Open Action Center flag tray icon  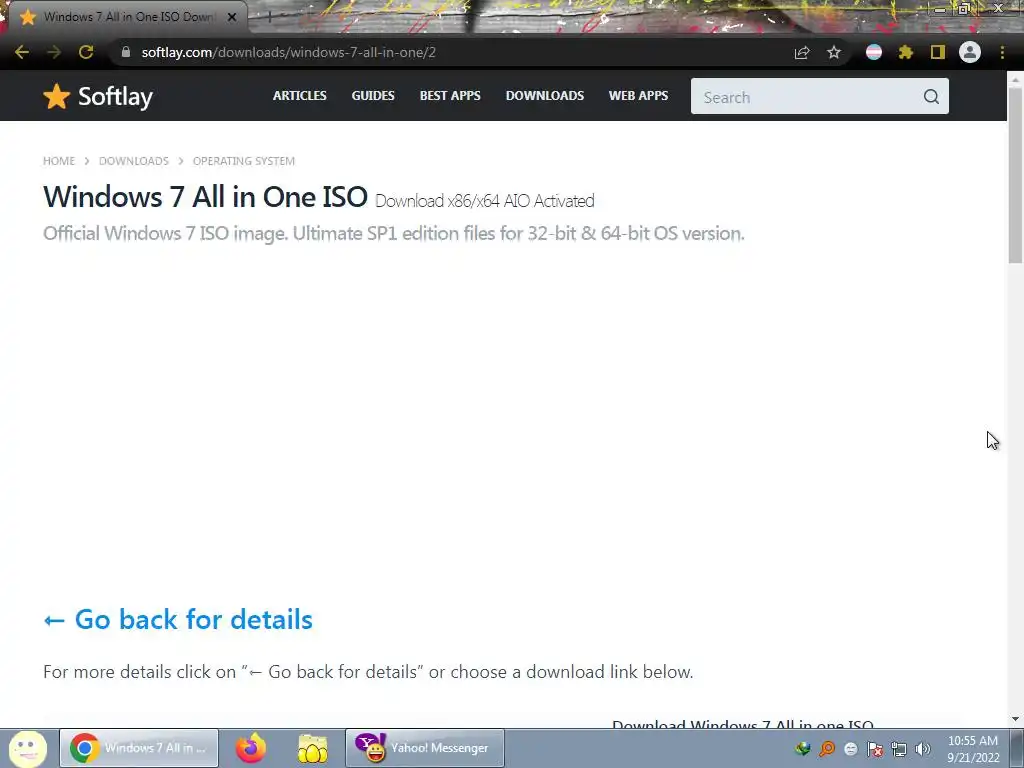point(875,749)
